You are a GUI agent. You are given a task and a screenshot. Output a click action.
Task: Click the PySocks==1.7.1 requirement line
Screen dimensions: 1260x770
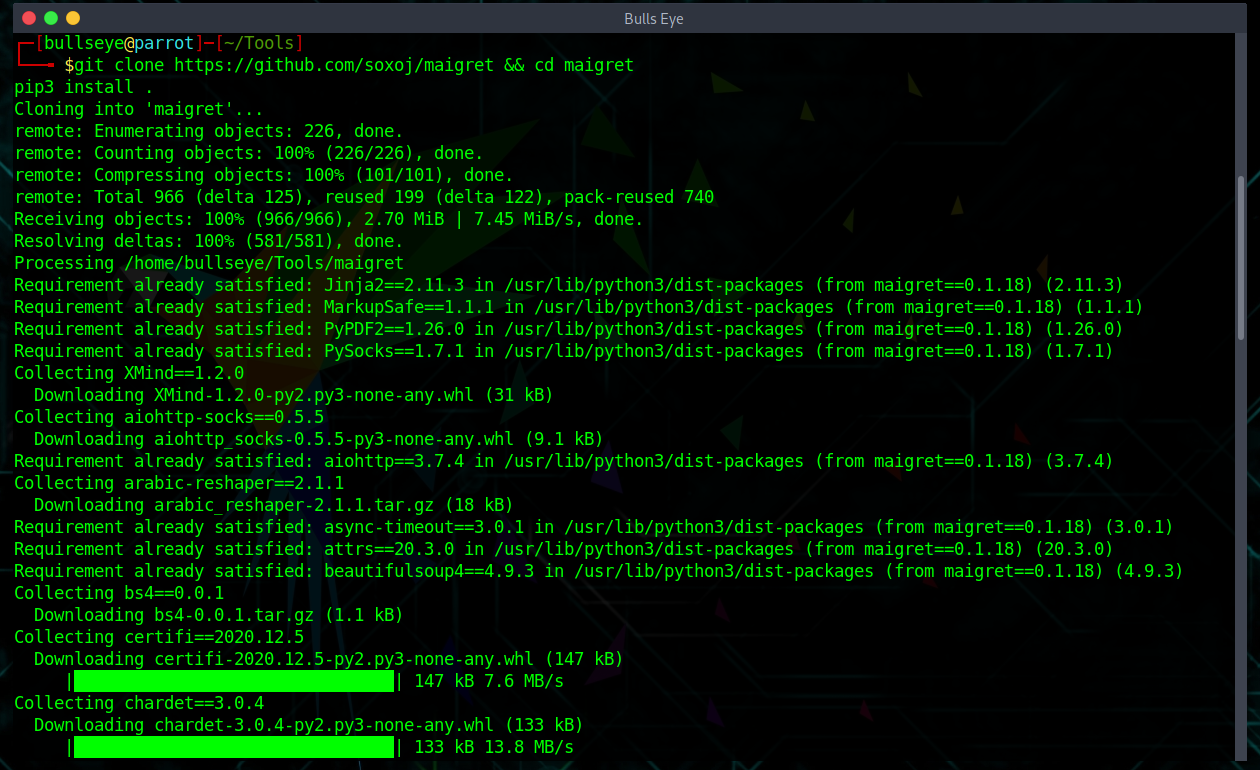coord(564,352)
